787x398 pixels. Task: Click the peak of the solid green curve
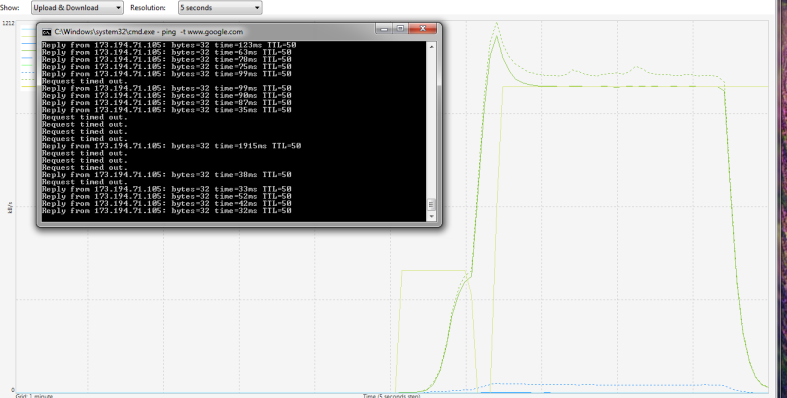(497, 37)
